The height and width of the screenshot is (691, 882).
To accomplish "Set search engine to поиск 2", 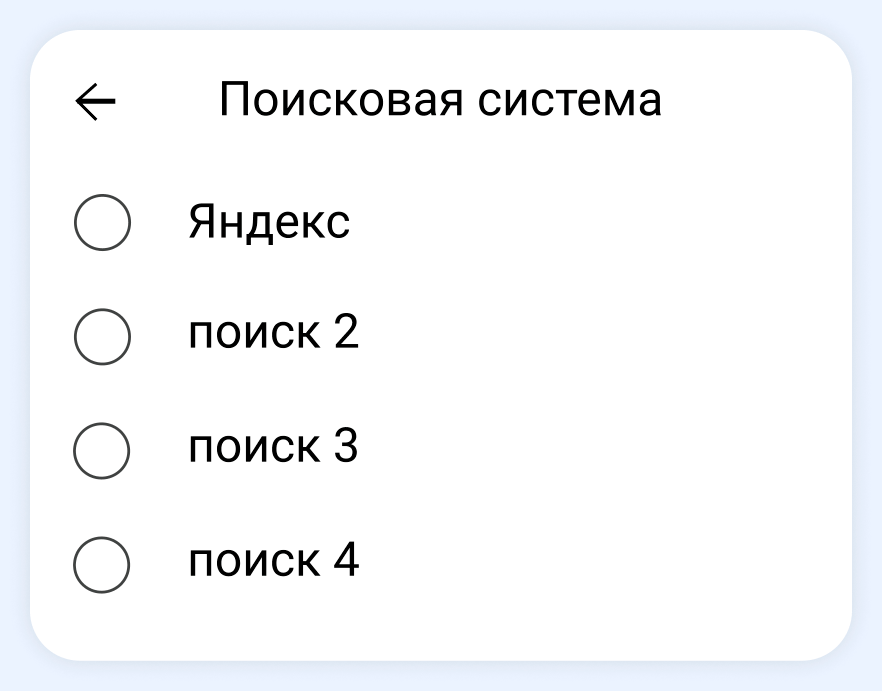I will point(102,336).
